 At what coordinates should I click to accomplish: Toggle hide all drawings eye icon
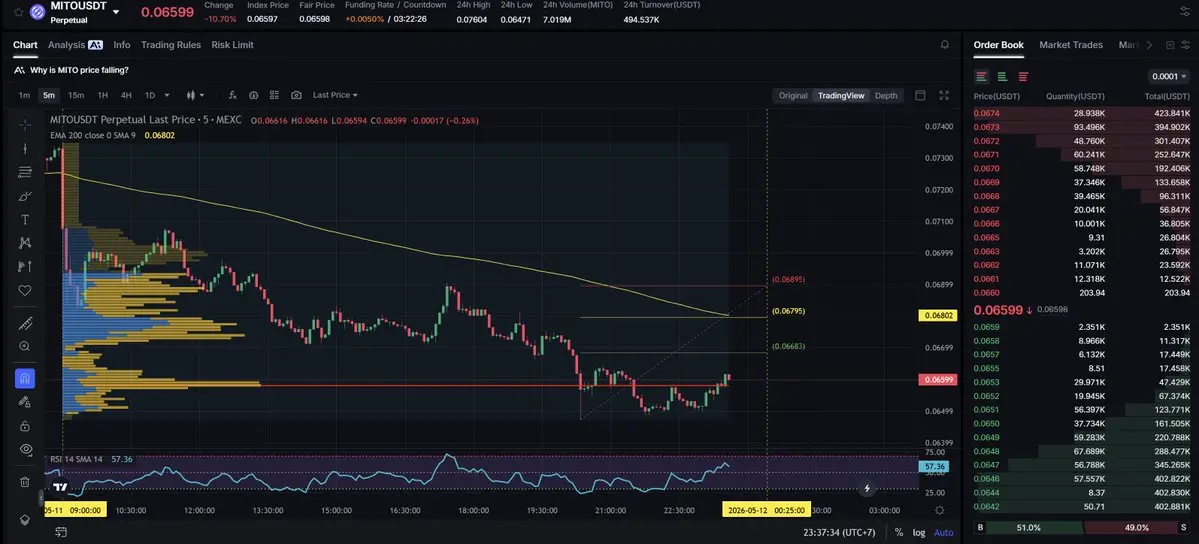click(24, 449)
